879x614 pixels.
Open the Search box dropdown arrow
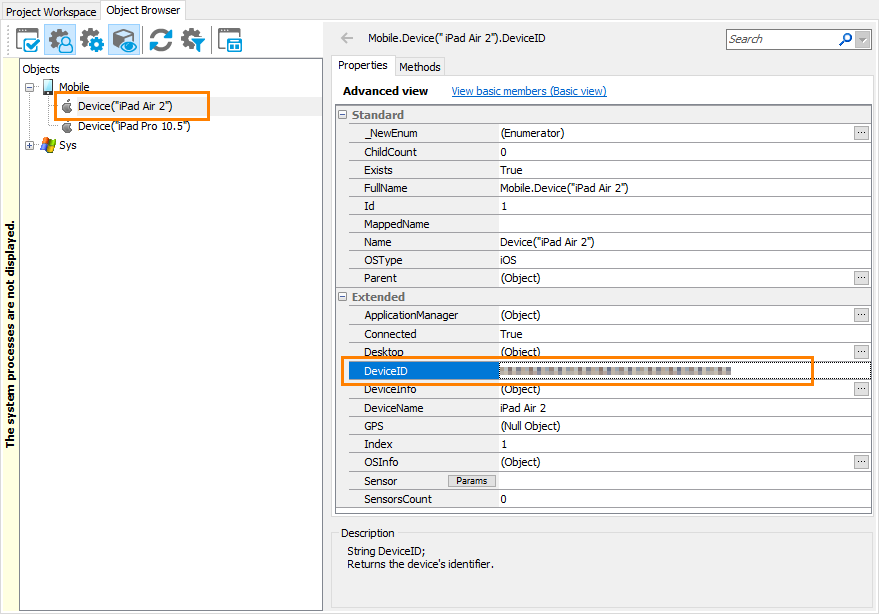863,39
